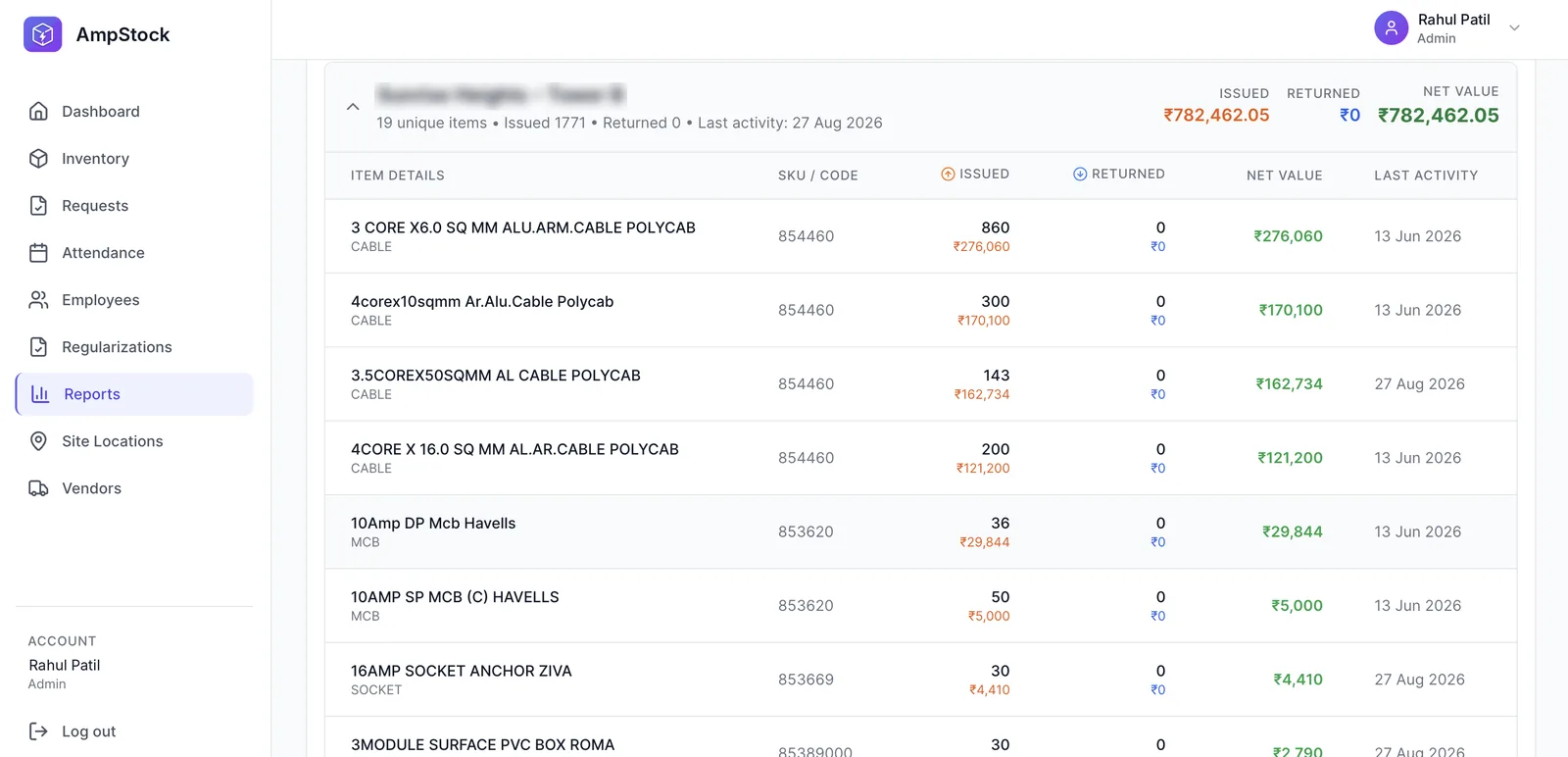The height and width of the screenshot is (757, 1568).
Task: Click the AmpStock brand name
Action: 122,34
